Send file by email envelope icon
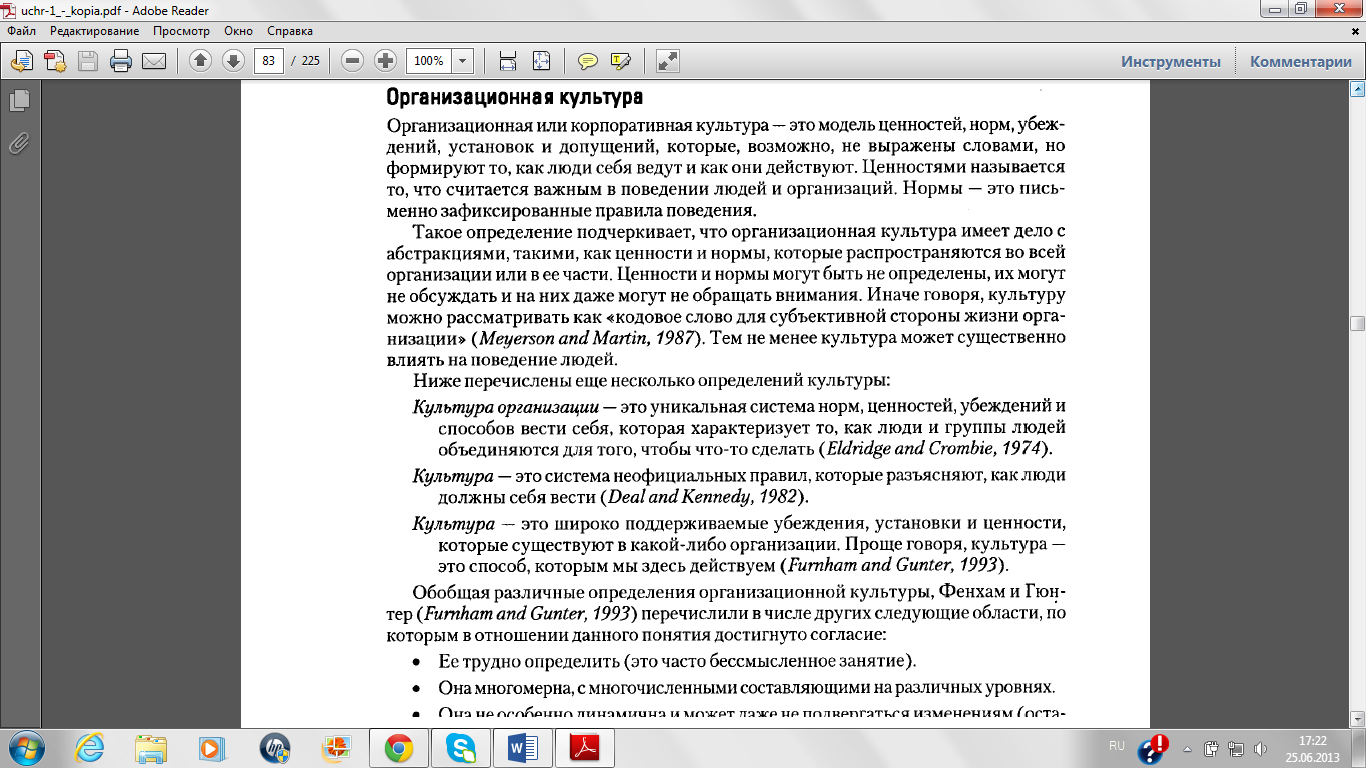Screen dimensions: 1366x768 154,61
